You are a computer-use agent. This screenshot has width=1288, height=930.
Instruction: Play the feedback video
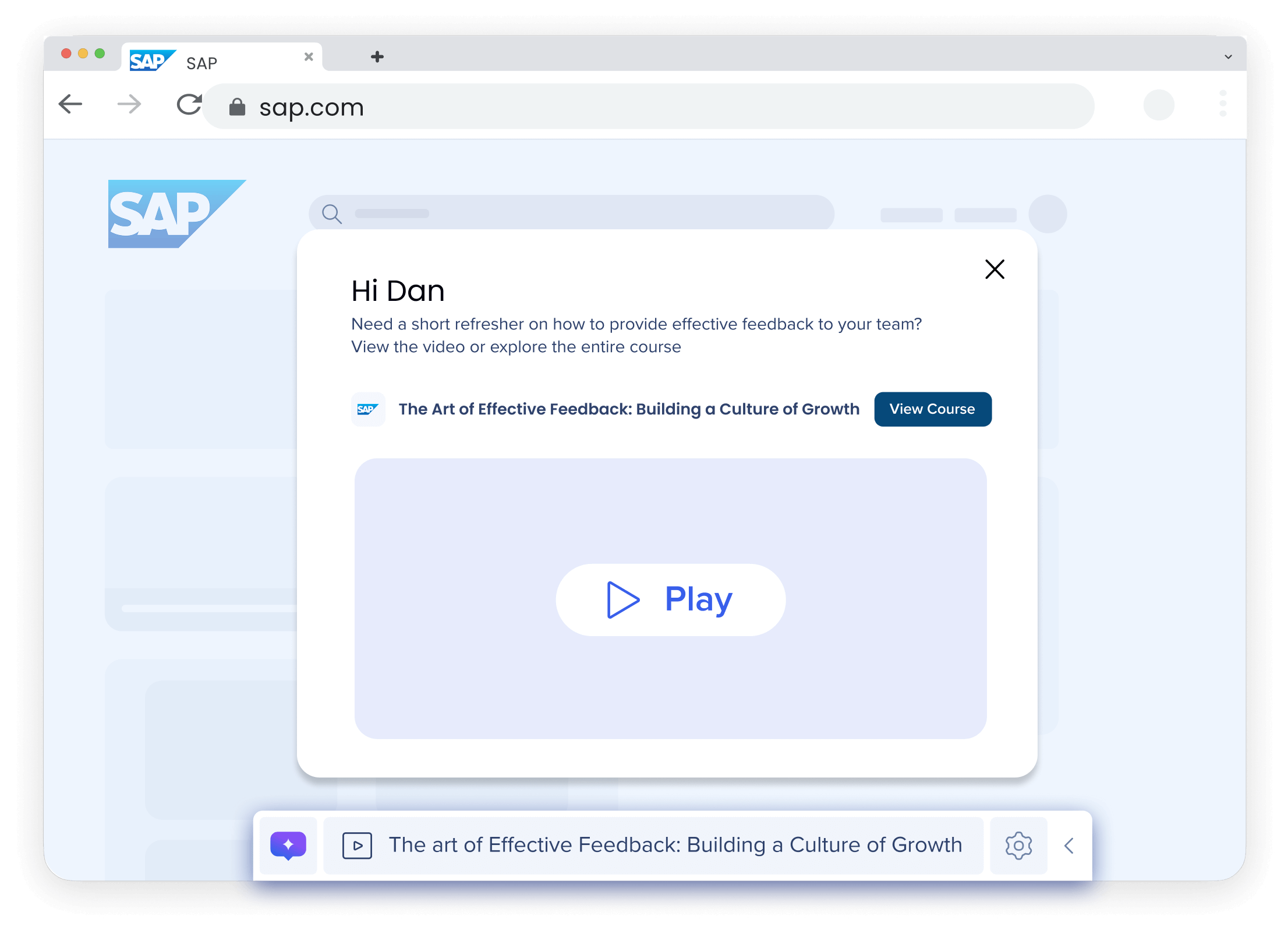point(670,599)
